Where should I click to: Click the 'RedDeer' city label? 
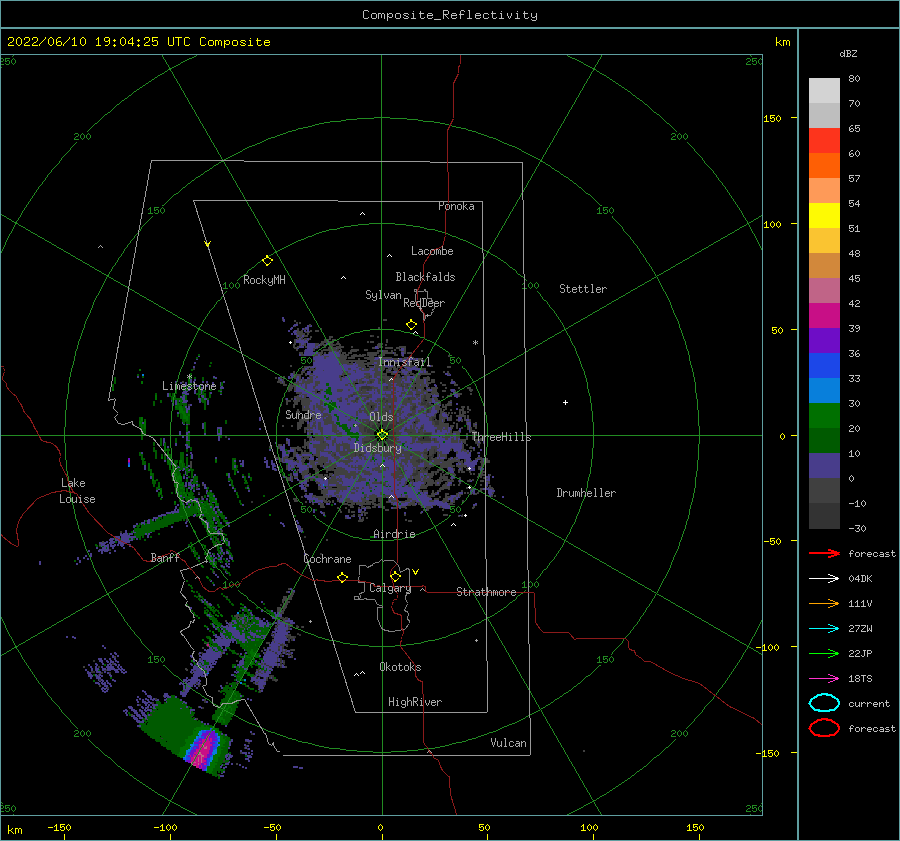tap(424, 303)
